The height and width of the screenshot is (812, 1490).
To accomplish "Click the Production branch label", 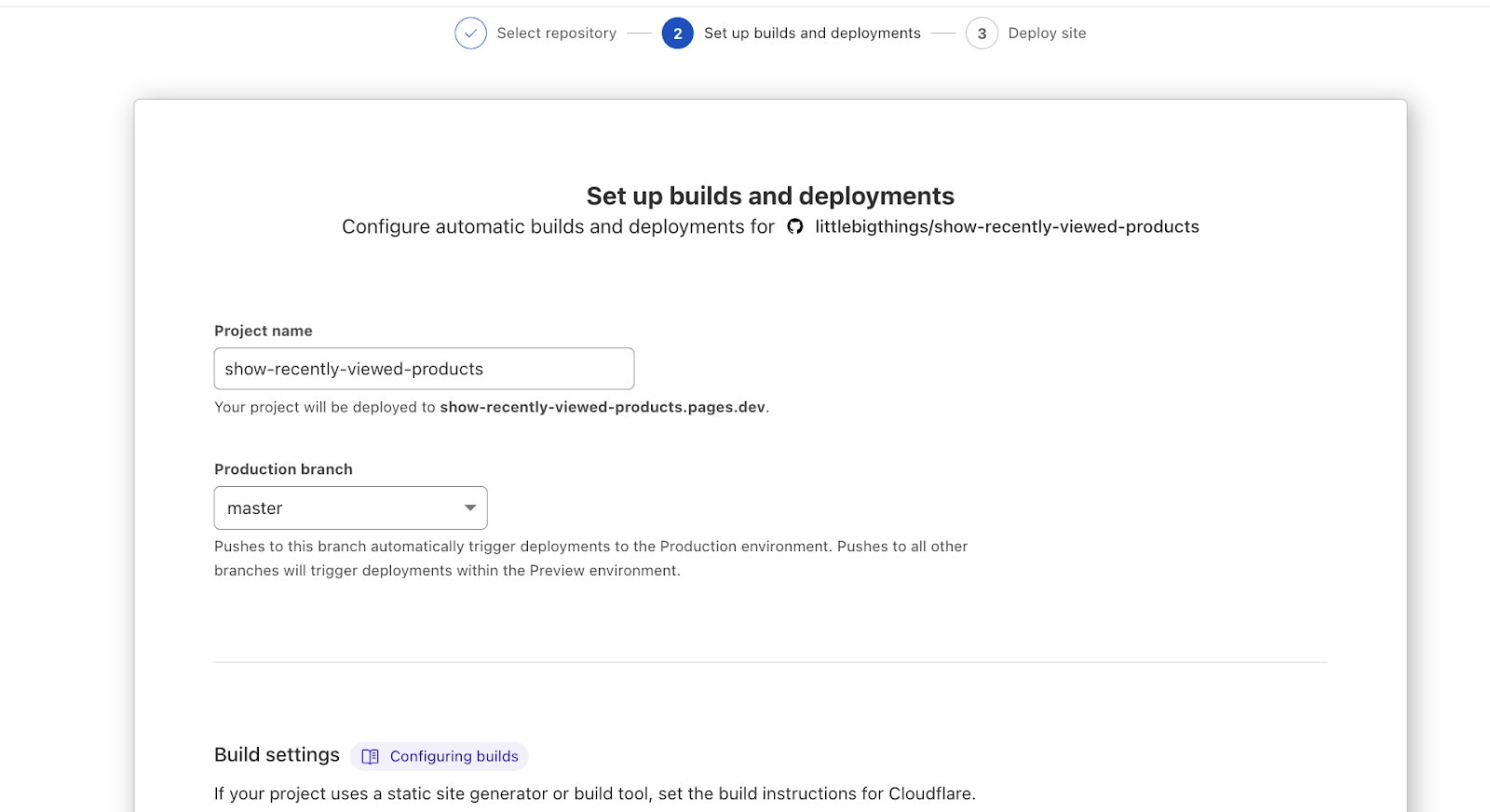I will (x=283, y=469).
